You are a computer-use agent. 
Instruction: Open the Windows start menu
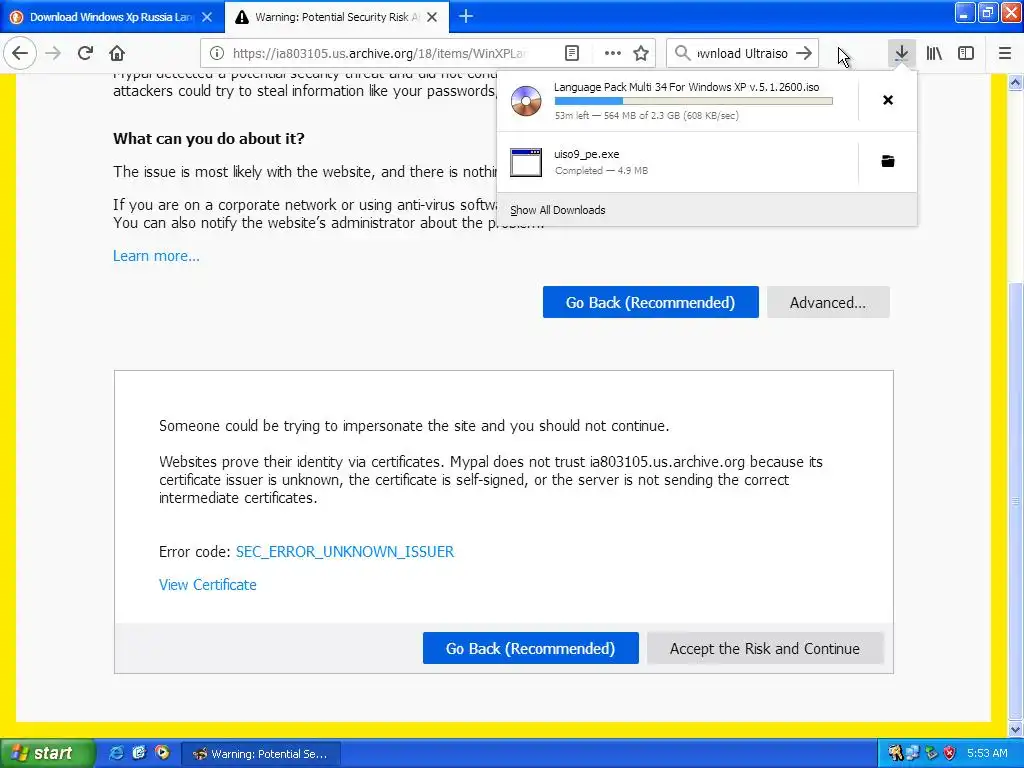tap(47, 753)
